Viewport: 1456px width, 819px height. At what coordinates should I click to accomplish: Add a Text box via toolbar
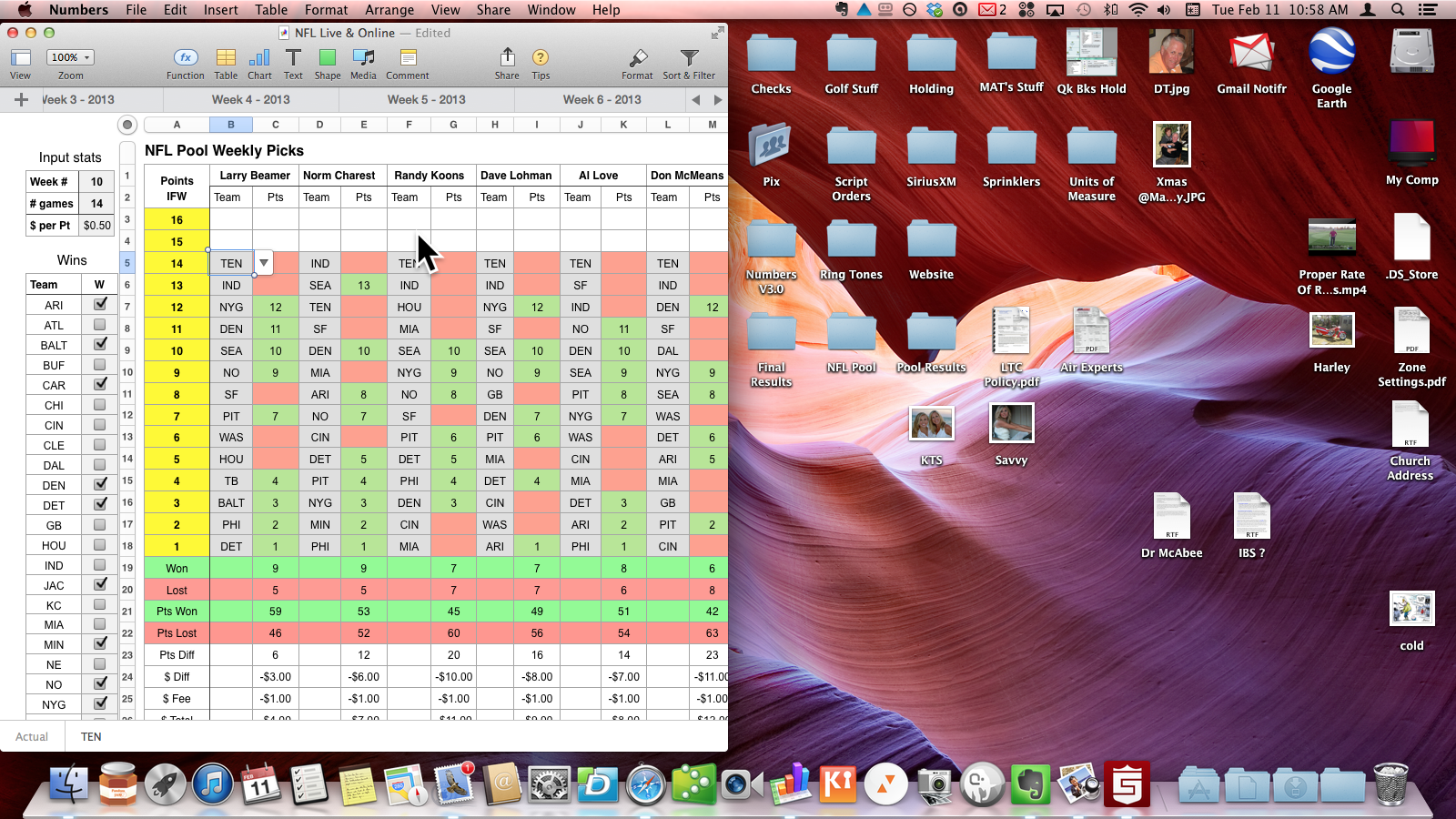point(293,58)
